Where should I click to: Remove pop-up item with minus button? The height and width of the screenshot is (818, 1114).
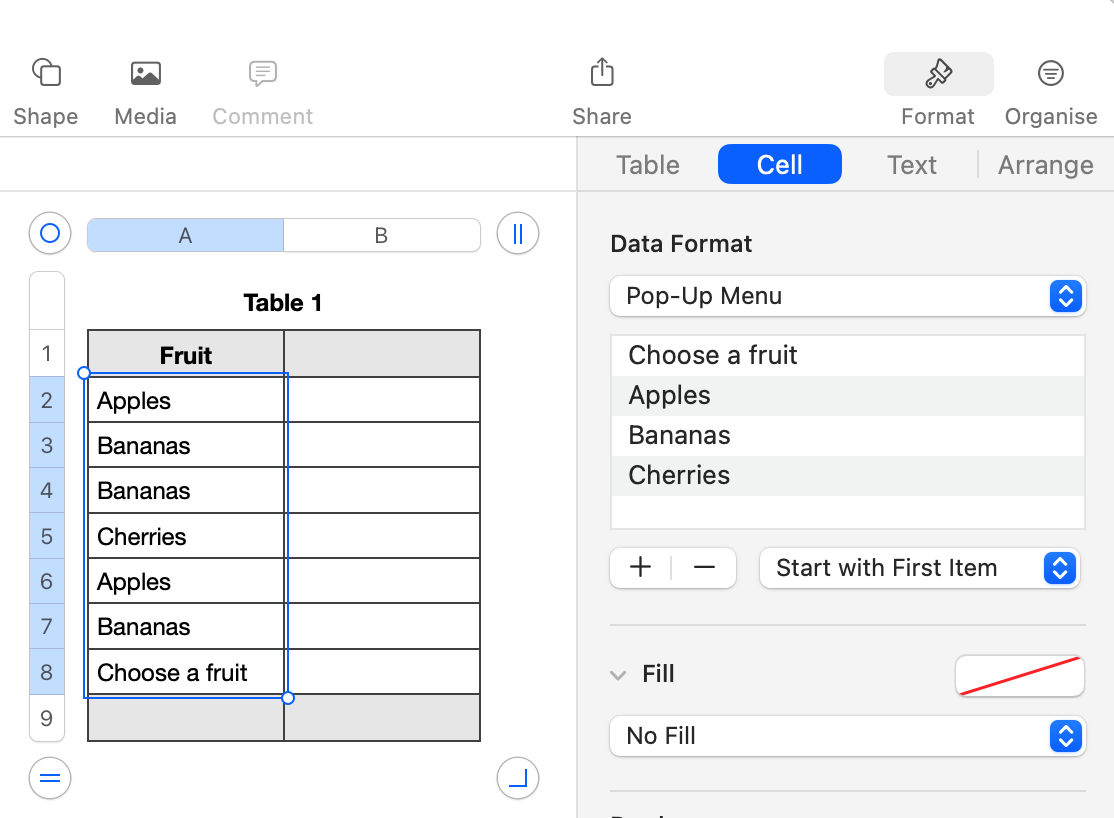(x=704, y=568)
